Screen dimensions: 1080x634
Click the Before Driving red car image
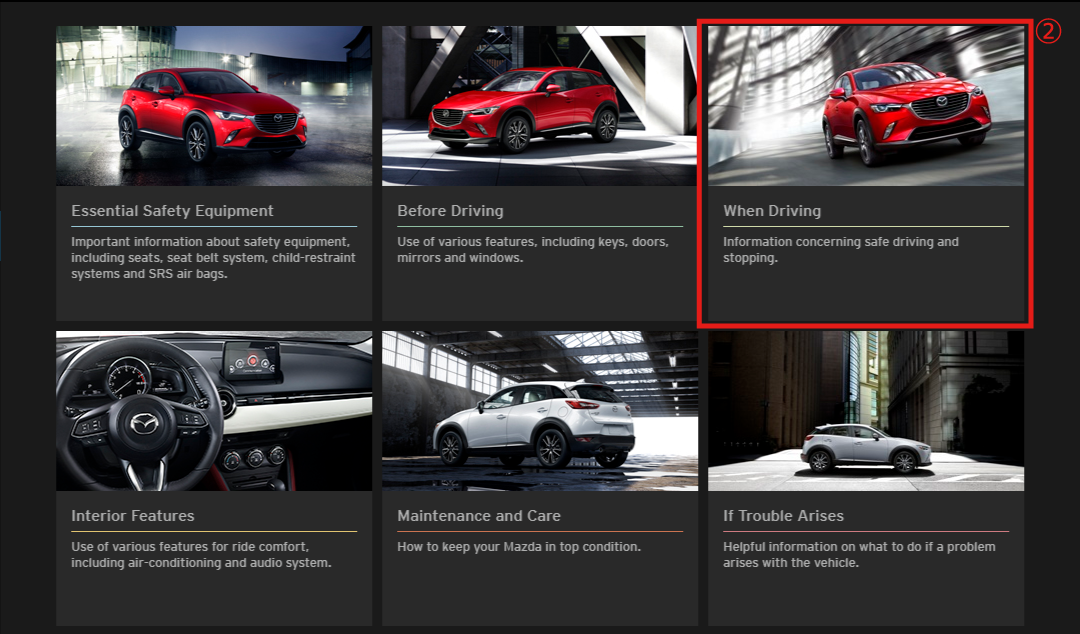pos(539,105)
